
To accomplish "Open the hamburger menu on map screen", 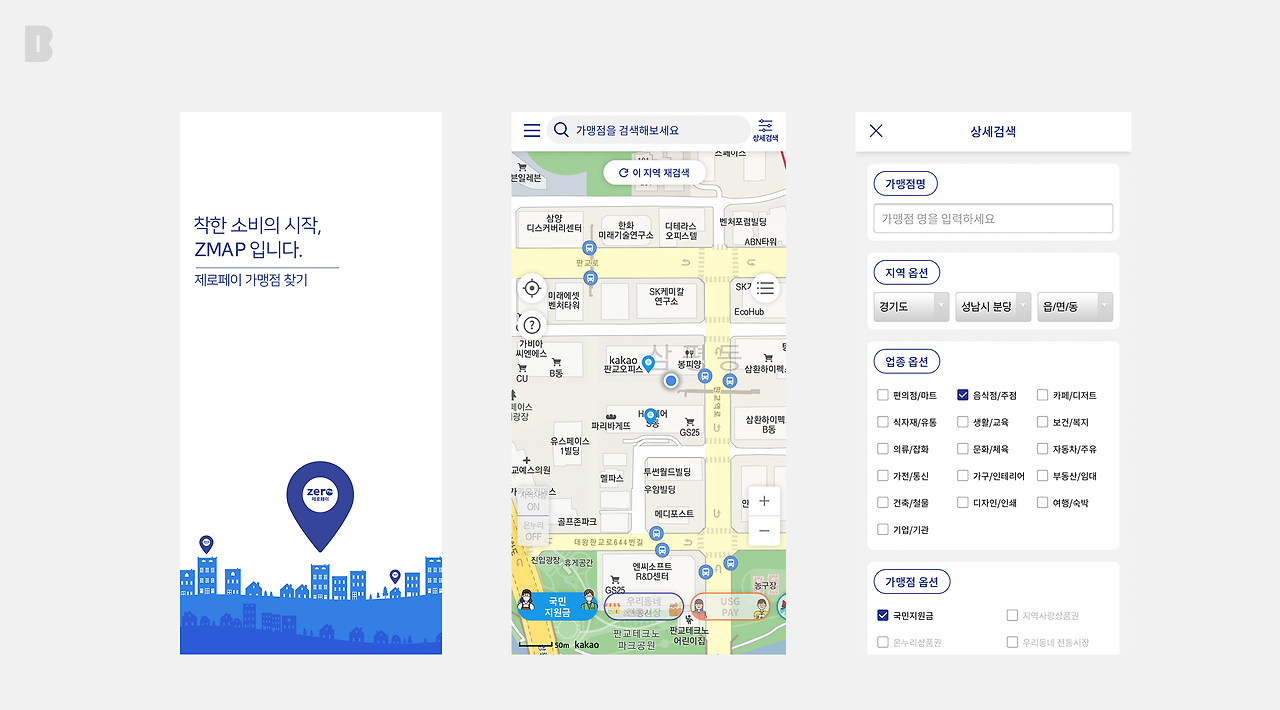I will [532, 131].
